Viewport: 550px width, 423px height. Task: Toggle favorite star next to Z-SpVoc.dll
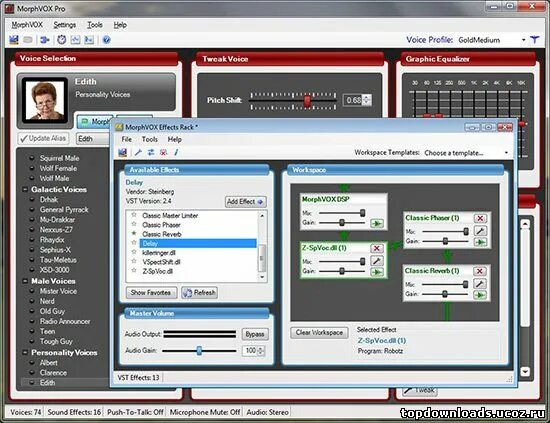(x=134, y=270)
